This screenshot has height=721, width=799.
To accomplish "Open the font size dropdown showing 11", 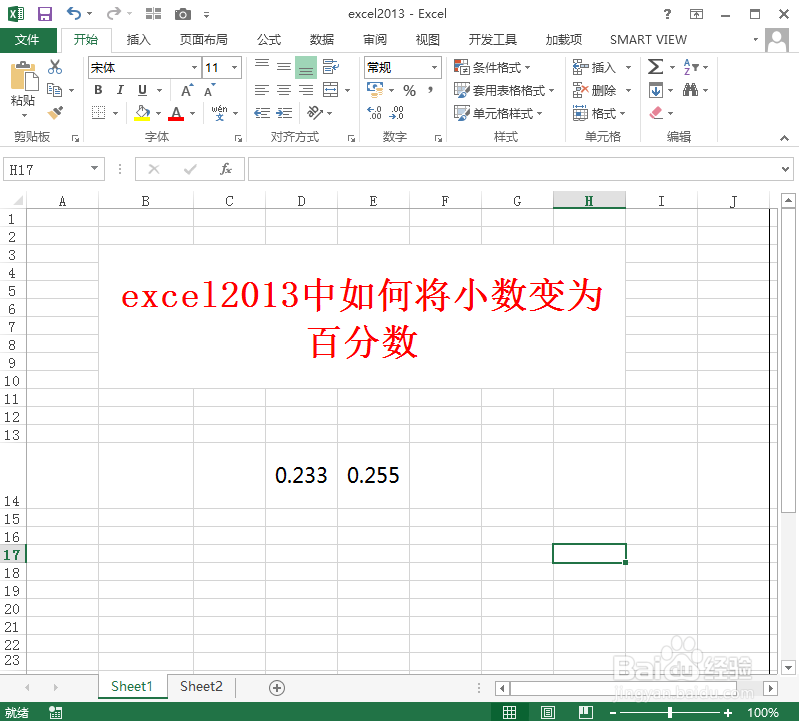I will pyautogui.click(x=234, y=67).
